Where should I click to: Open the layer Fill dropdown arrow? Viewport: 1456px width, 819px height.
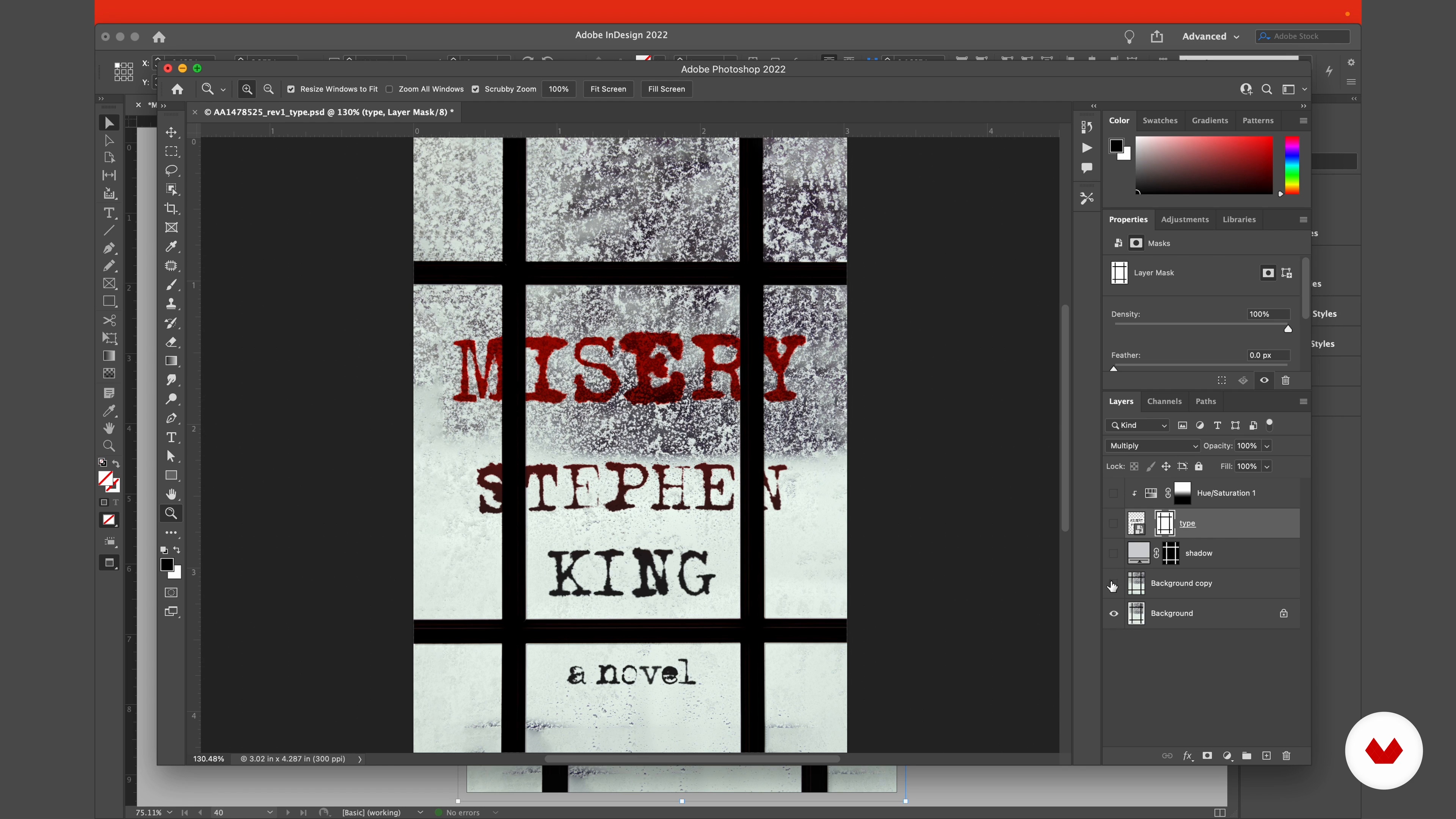(1267, 466)
